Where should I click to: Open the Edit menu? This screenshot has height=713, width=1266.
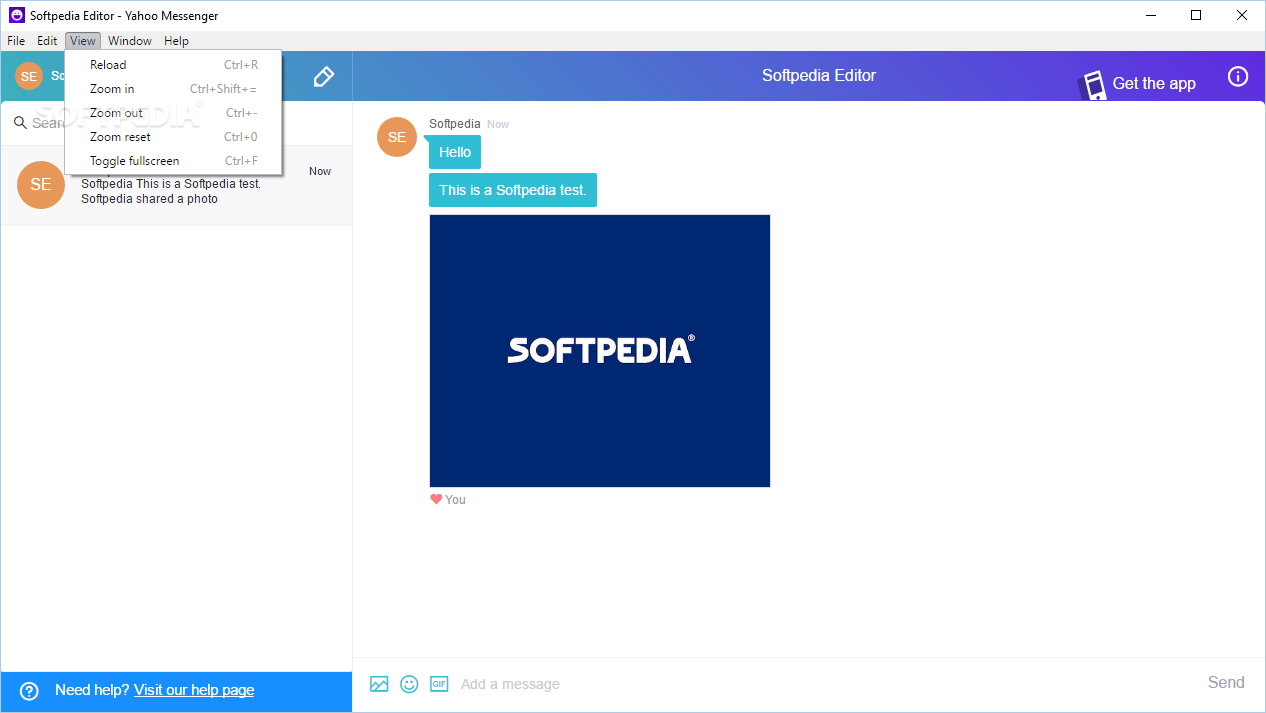tap(47, 41)
